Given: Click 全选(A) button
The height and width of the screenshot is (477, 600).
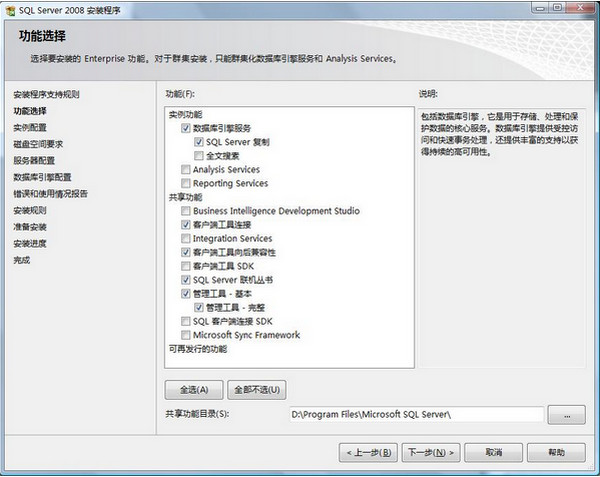Looking at the screenshot, I should [194, 390].
